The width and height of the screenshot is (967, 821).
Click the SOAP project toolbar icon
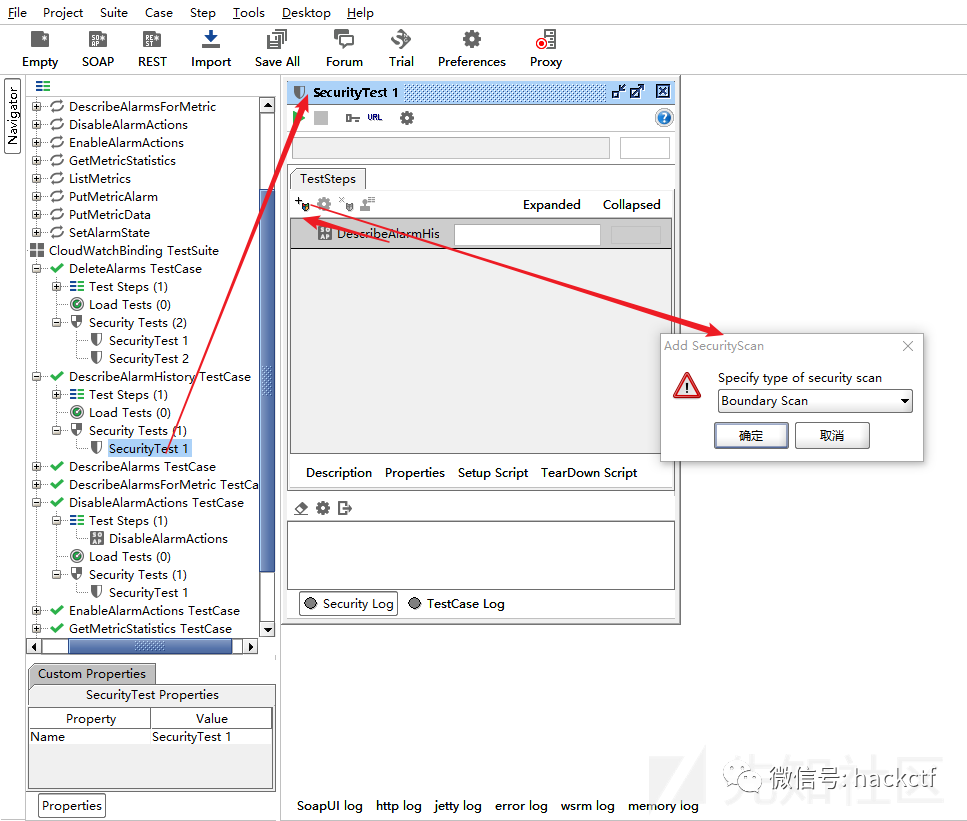click(97, 49)
